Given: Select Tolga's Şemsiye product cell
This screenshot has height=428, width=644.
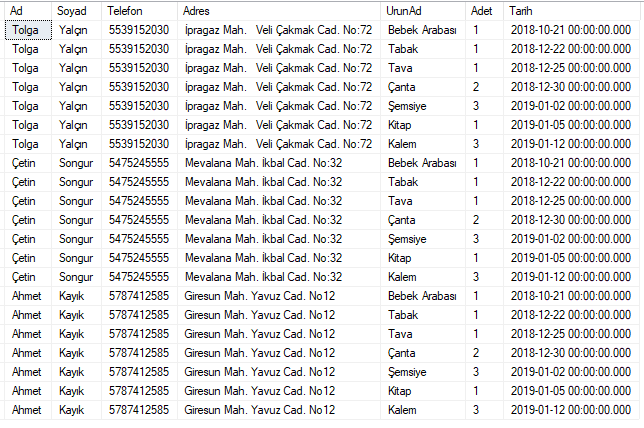Looking at the screenshot, I should click(423, 106).
